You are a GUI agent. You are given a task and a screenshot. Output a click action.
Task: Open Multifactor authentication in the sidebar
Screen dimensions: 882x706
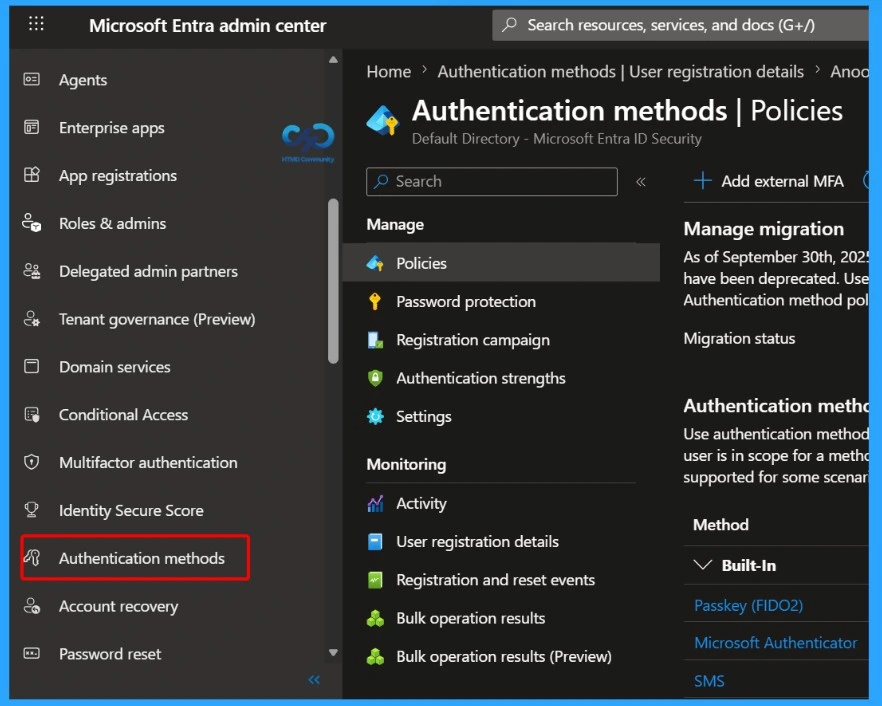tap(148, 462)
